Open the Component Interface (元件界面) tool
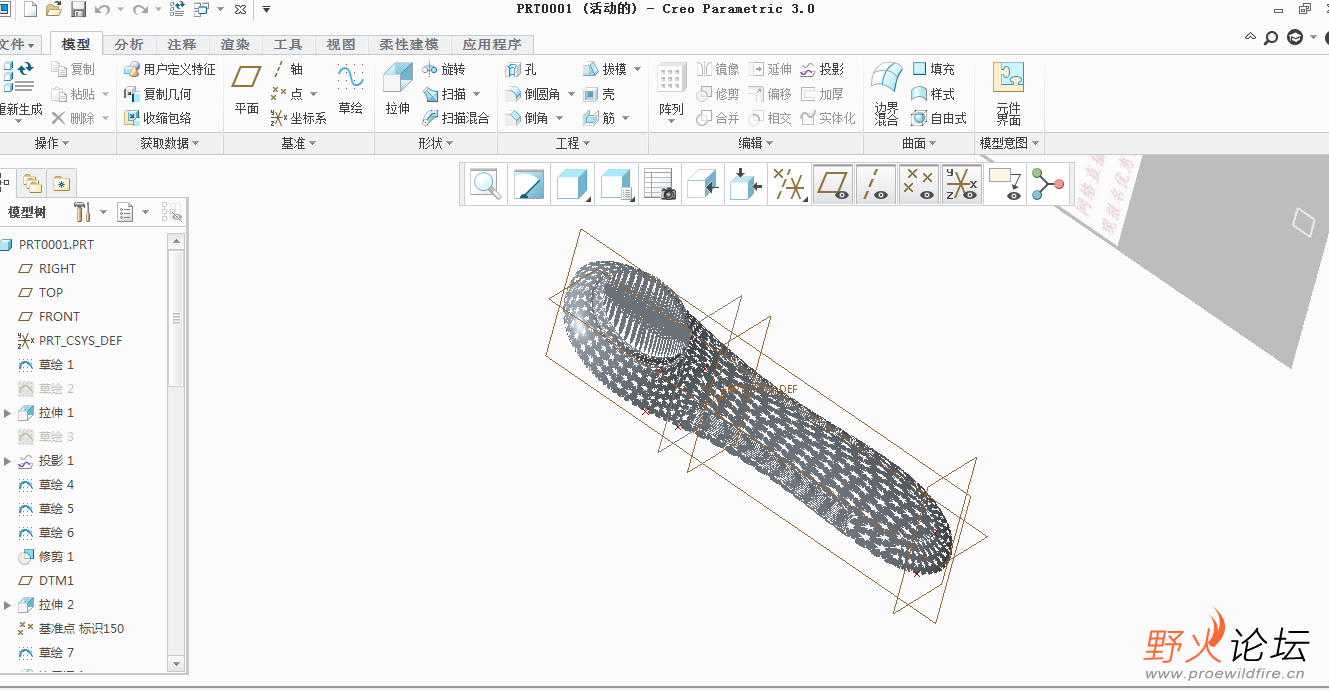The width and height of the screenshot is (1329, 690). [1008, 93]
